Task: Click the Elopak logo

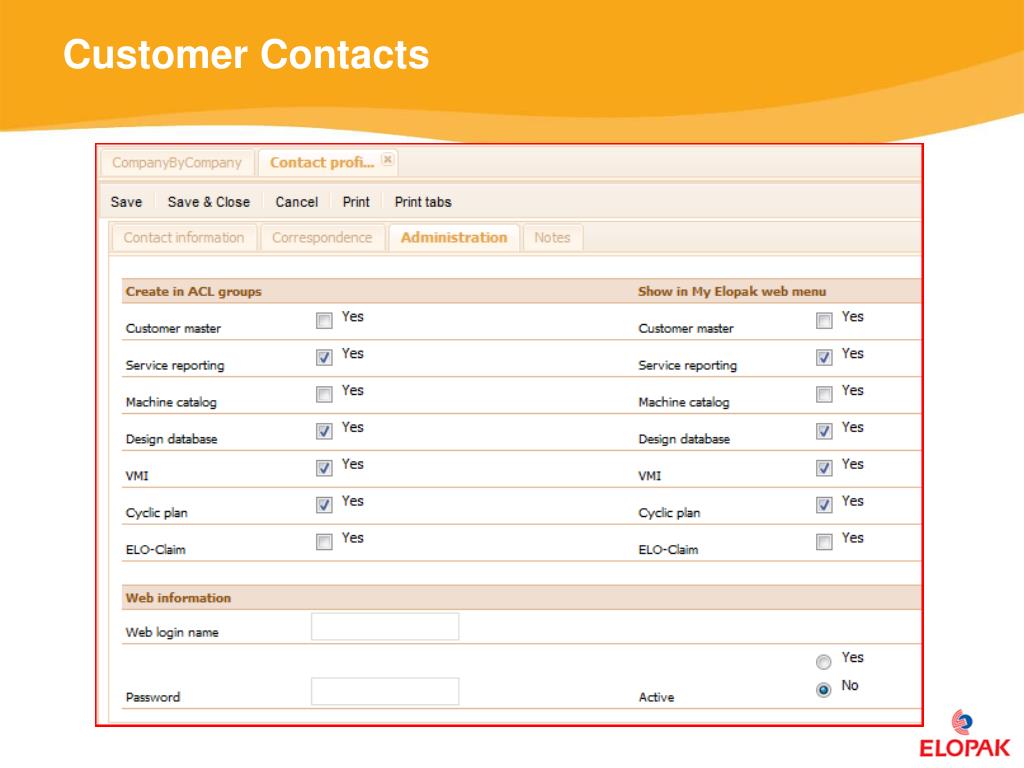Action: pyautogui.click(x=964, y=735)
